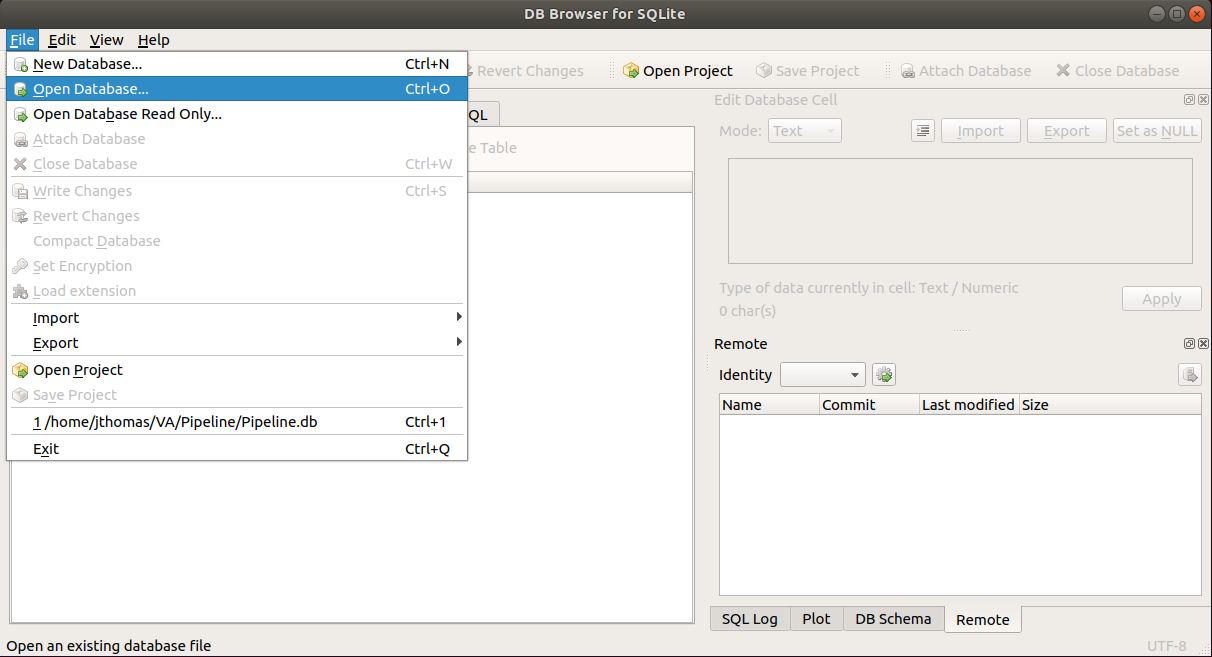Screen dimensions: 1212x657
Task: Click the Name column header
Action: pos(769,405)
